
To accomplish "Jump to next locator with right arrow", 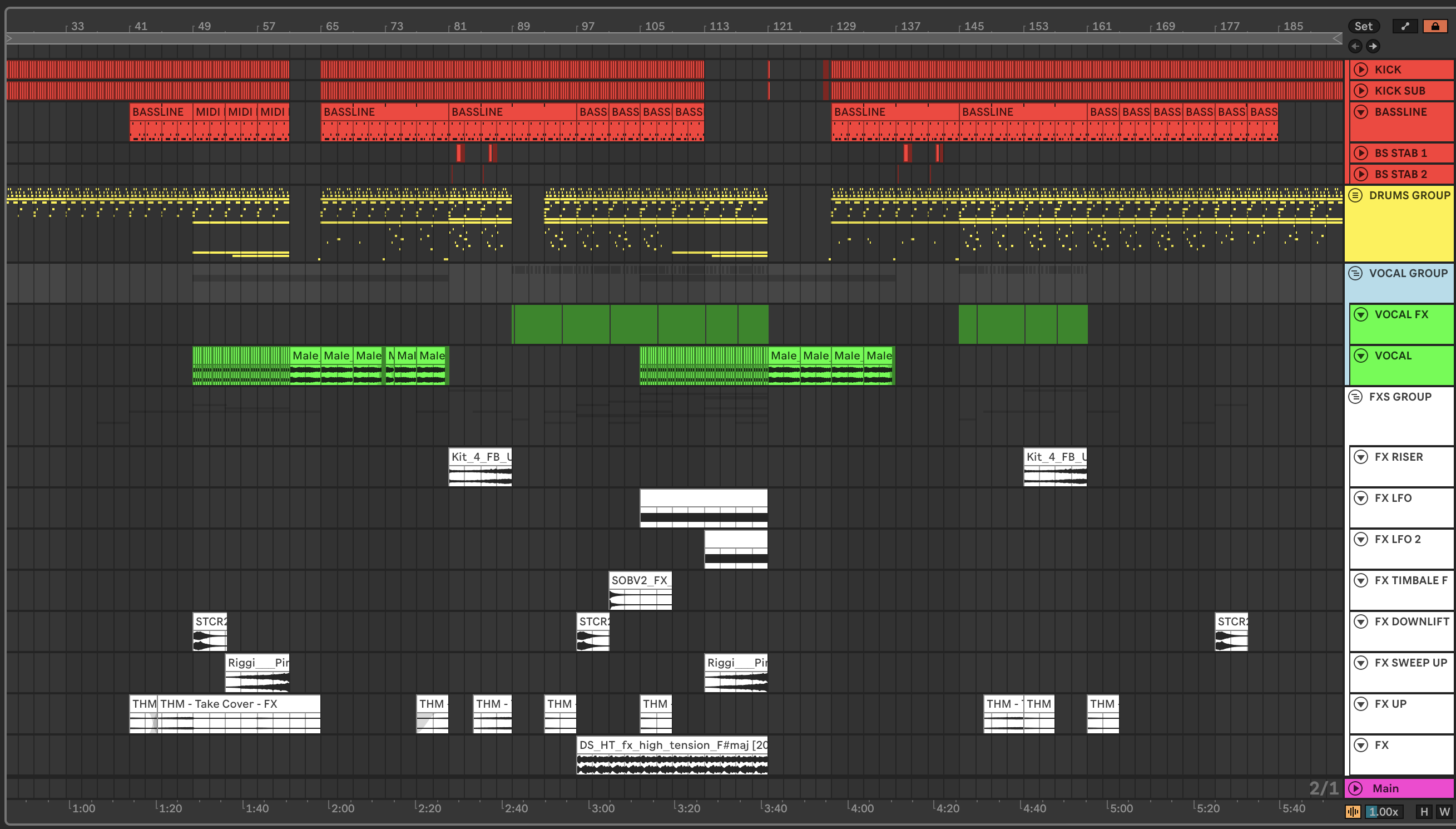I will coord(1373,46).
